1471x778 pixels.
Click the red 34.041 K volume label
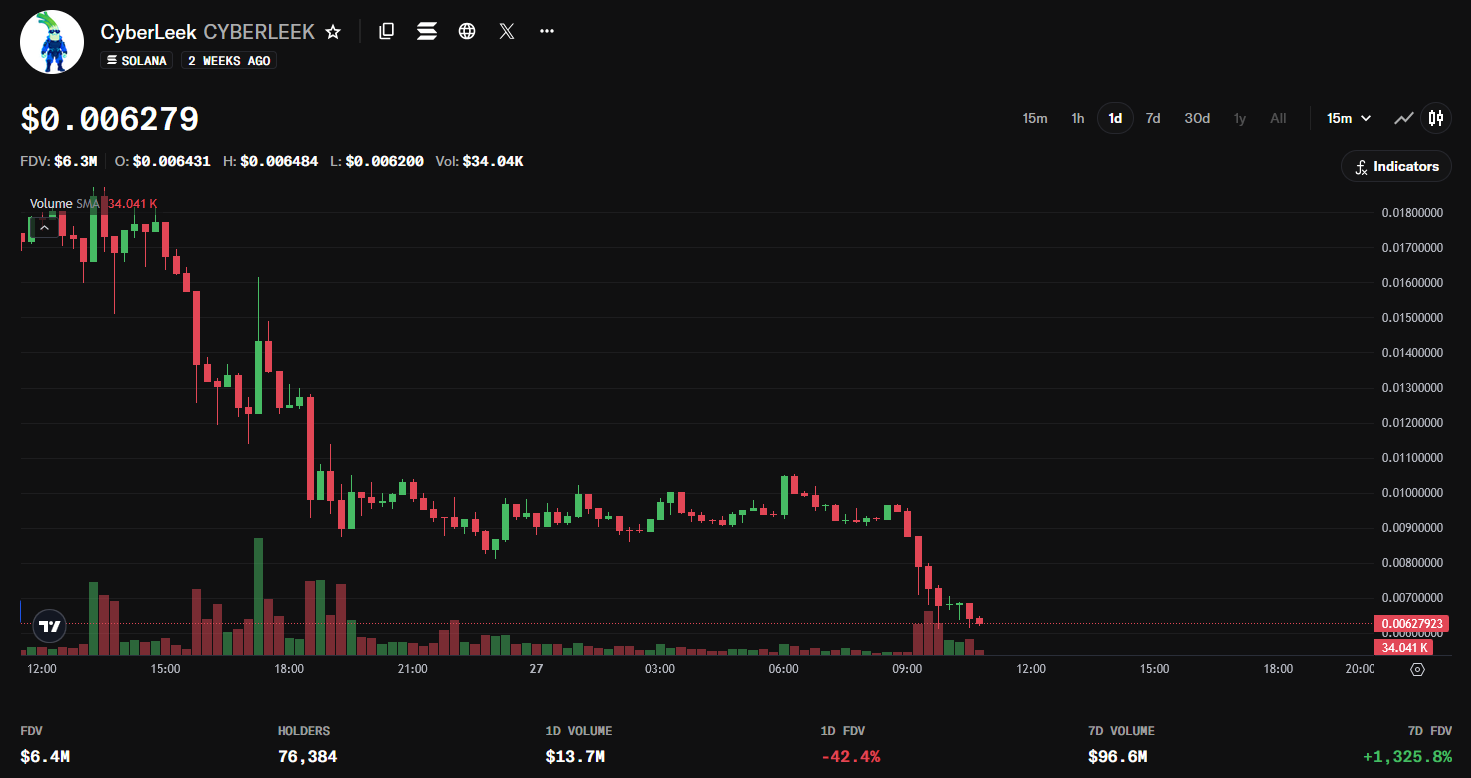tap(1405, 647)
